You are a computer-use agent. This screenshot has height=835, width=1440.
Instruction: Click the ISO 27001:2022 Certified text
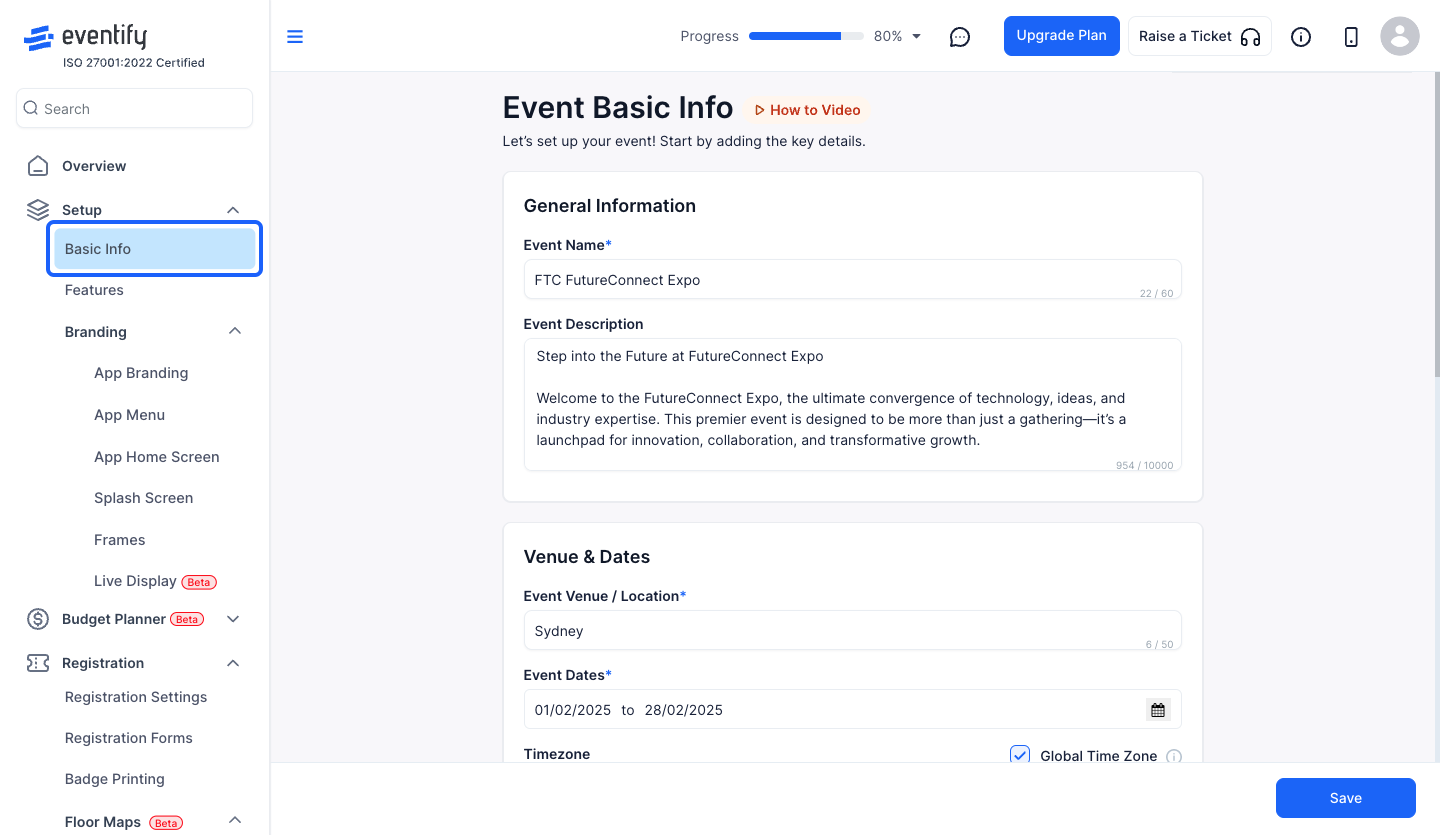[134, 63]
